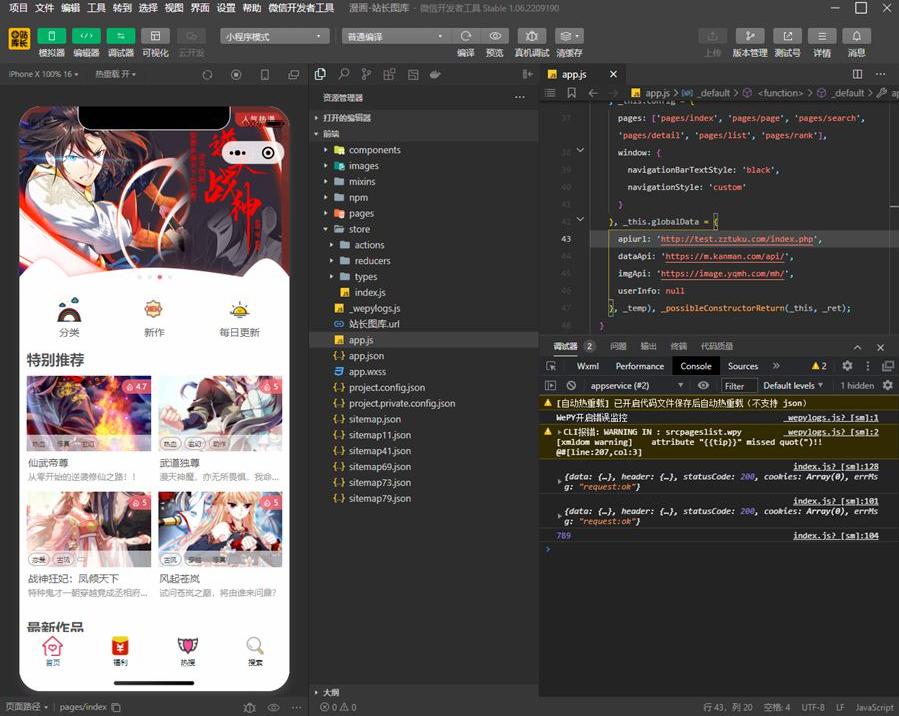
Task: Open the visualization (可视化) panel
Action: coord(155,36)
